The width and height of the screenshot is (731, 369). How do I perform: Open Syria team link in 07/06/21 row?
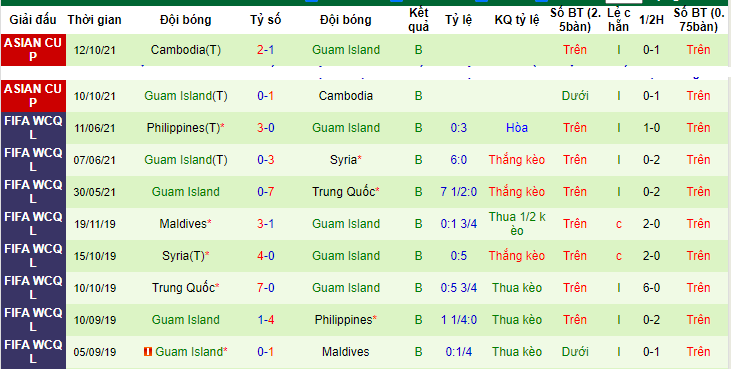click(x=346, y=160)
